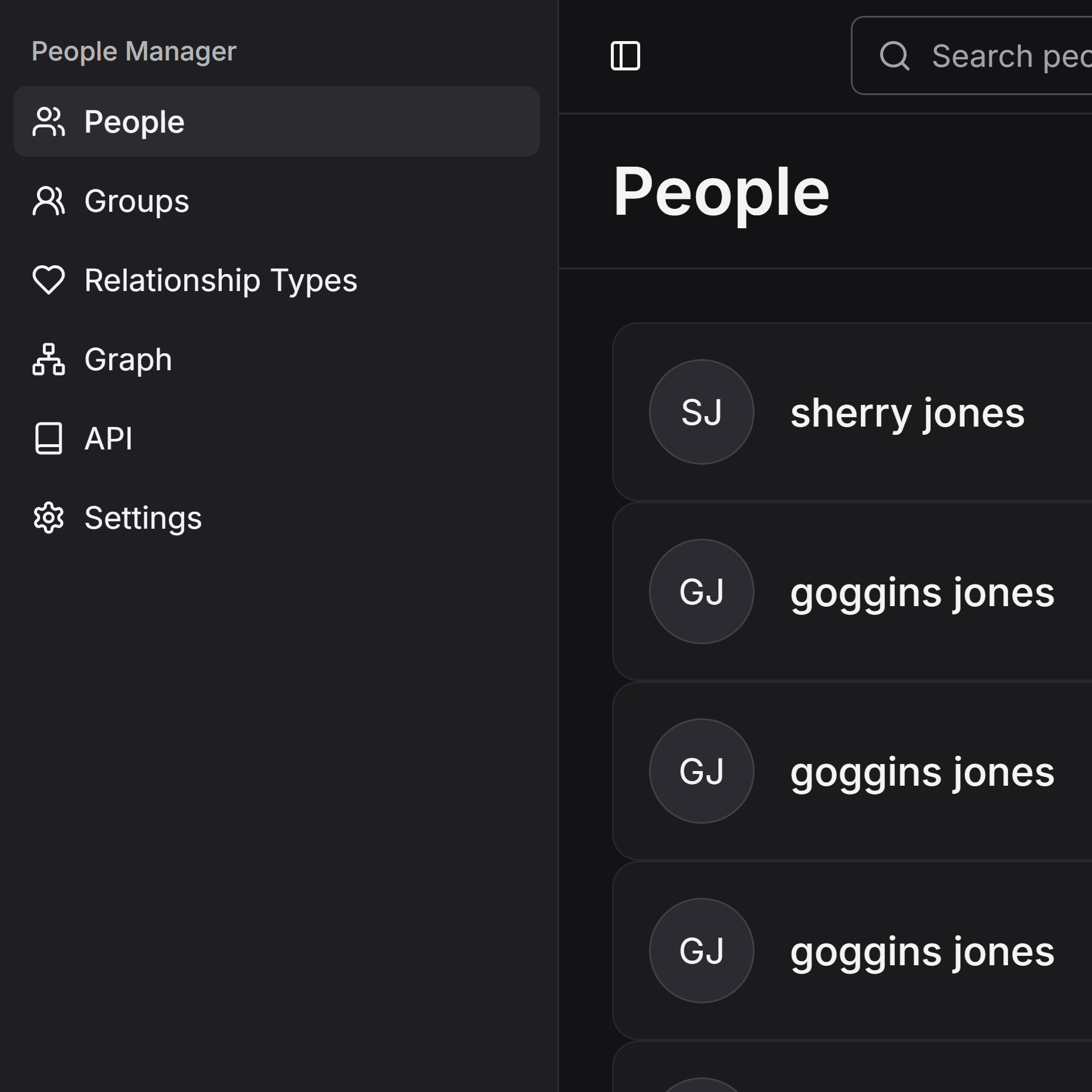
Task: Click the API book icon
Action: tap(49, 438)
